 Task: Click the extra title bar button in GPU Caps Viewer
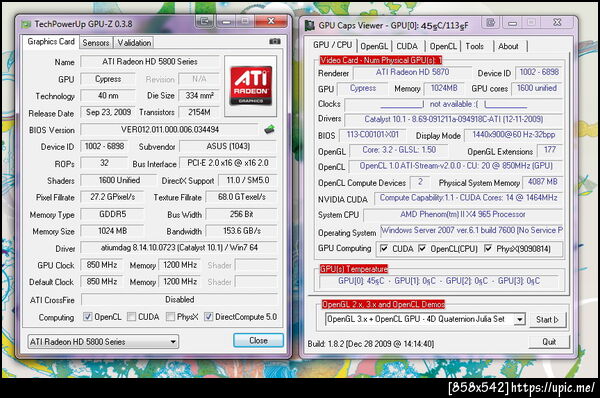pos(490,23)
